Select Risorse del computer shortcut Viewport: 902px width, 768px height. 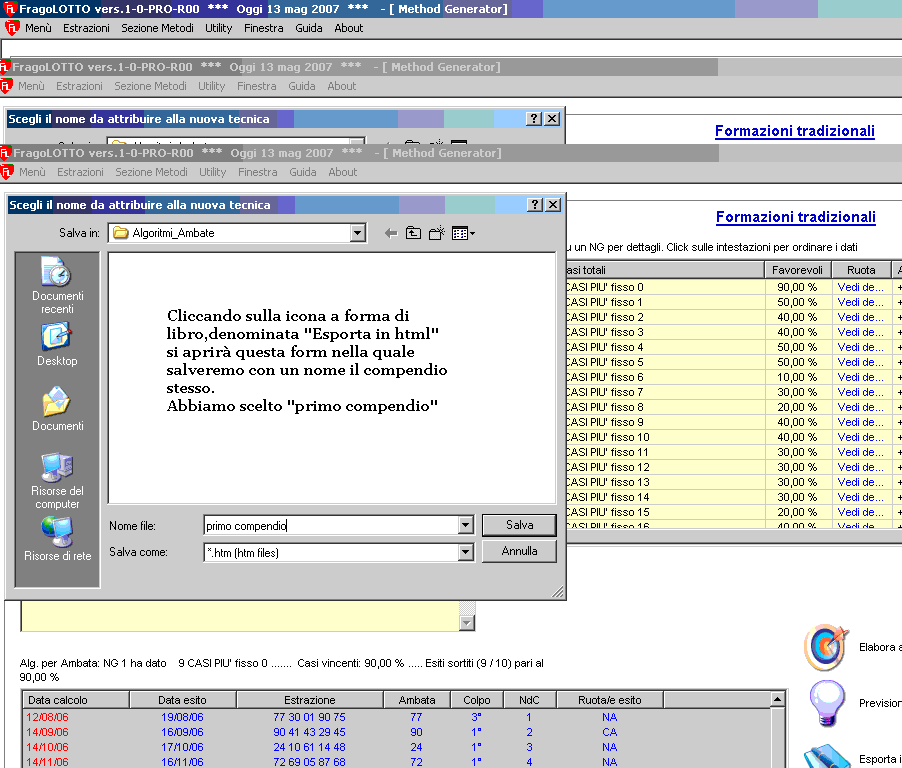click(x=57, y=480)
